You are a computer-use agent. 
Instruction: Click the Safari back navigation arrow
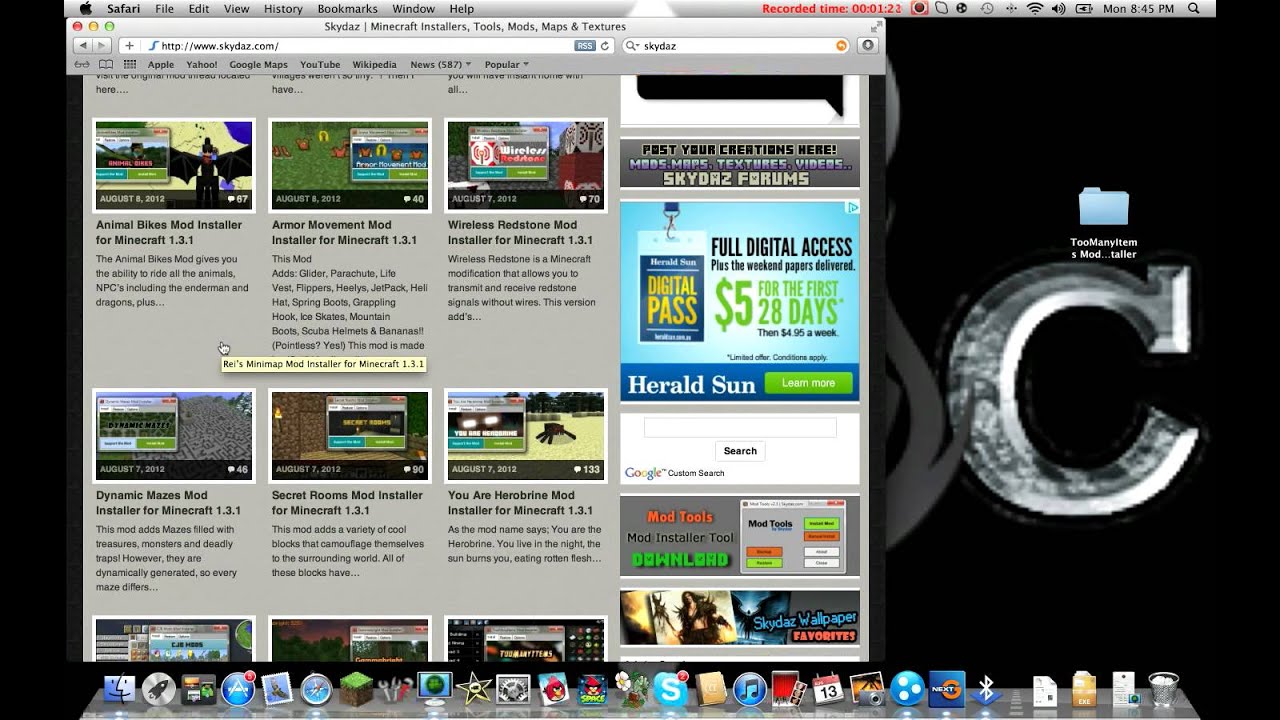tap(82, 46)
